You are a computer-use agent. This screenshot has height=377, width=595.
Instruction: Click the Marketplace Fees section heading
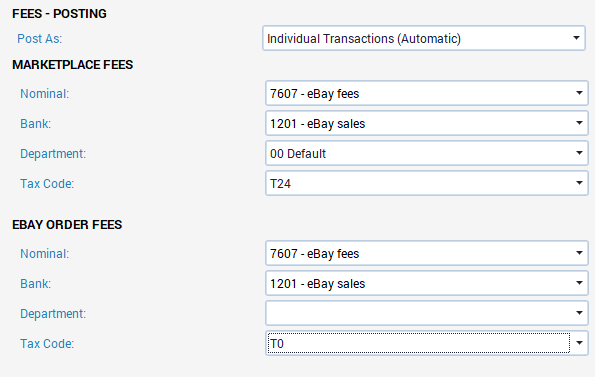tap(72, 65)
